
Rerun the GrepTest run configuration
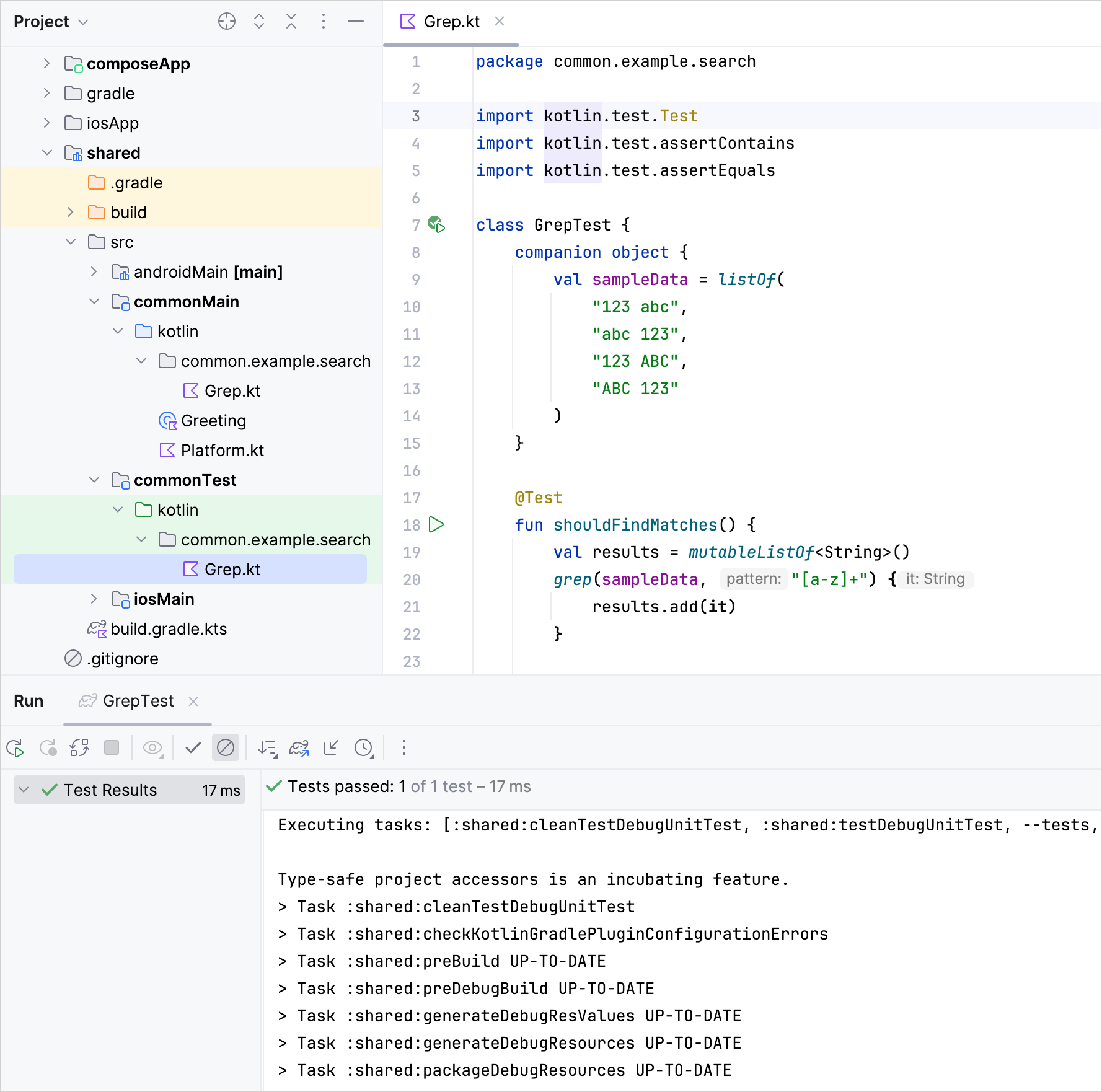click(15, 747)
